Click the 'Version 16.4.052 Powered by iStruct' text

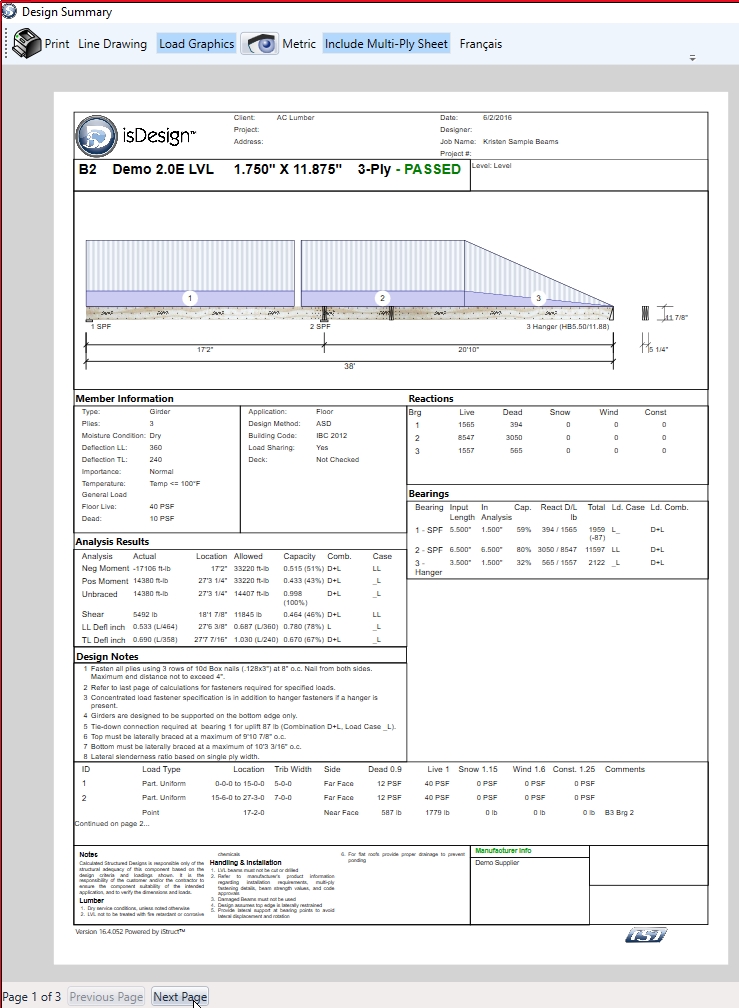click(130, 932)
